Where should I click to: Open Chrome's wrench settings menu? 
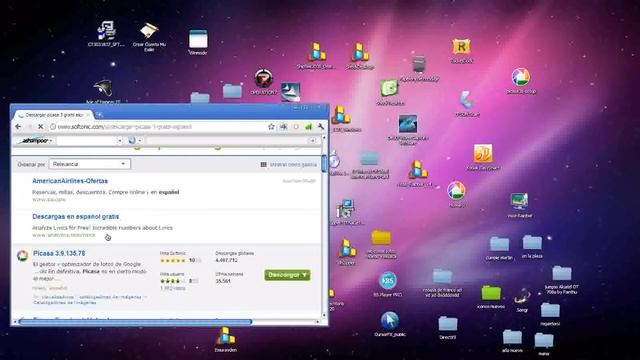pyautogui.click(x=321, y=127)
